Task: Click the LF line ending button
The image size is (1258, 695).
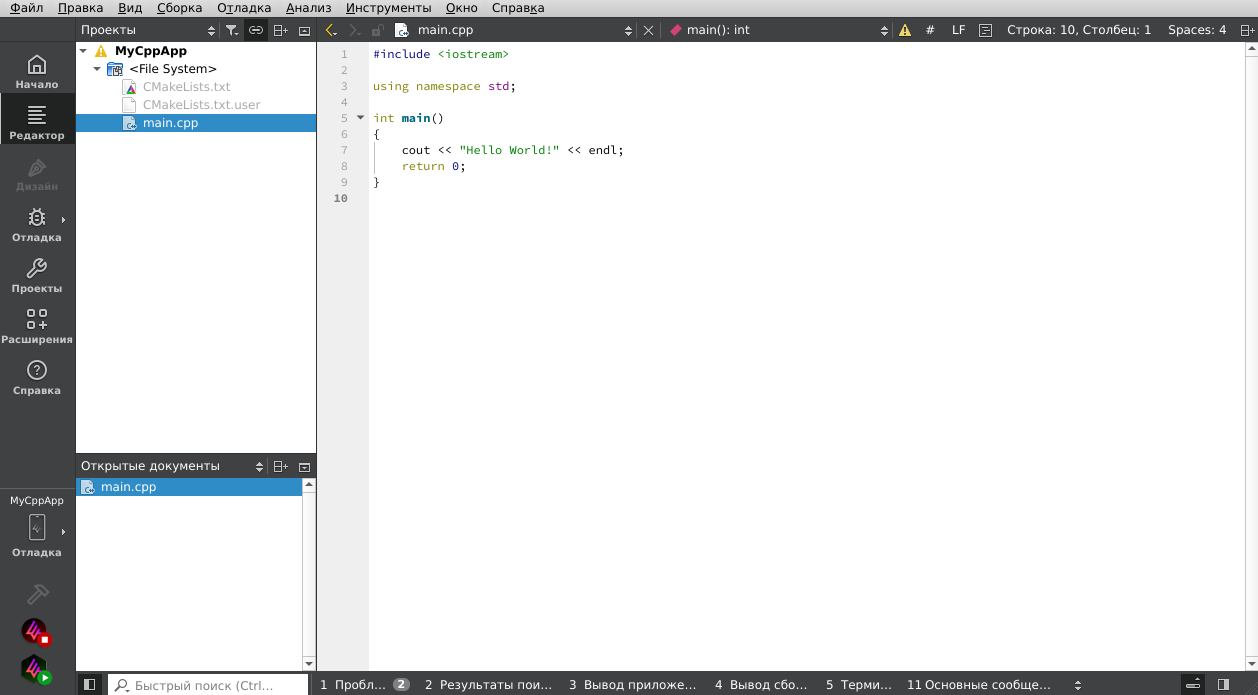Action: (x=958, y=30)
